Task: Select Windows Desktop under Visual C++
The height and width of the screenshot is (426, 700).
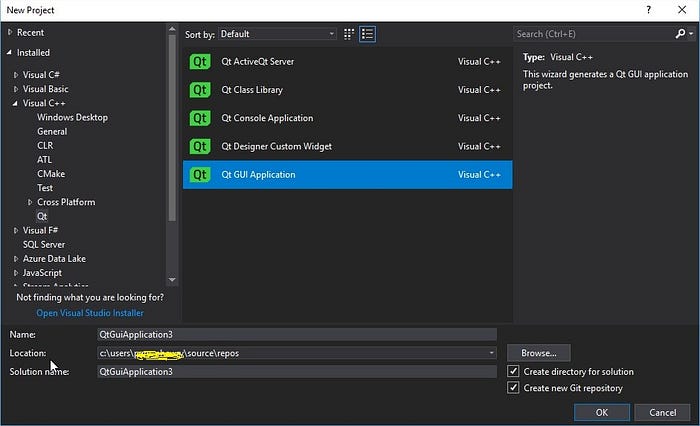Action: click(x=72, y=117)
